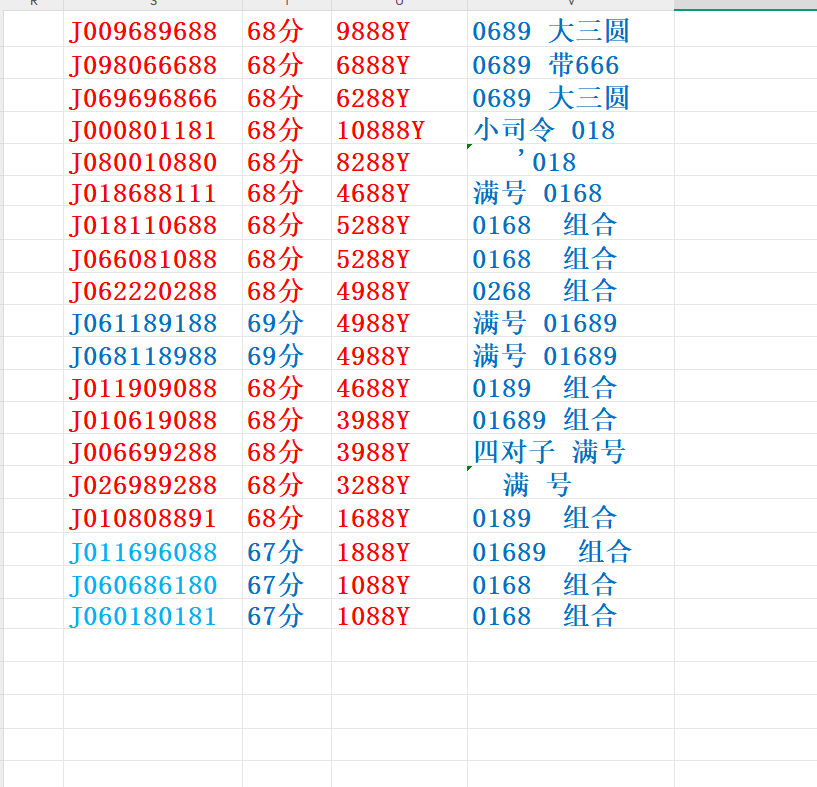817x787 pixels.
Task: Select cell J066081088
Action: (153, 257)
